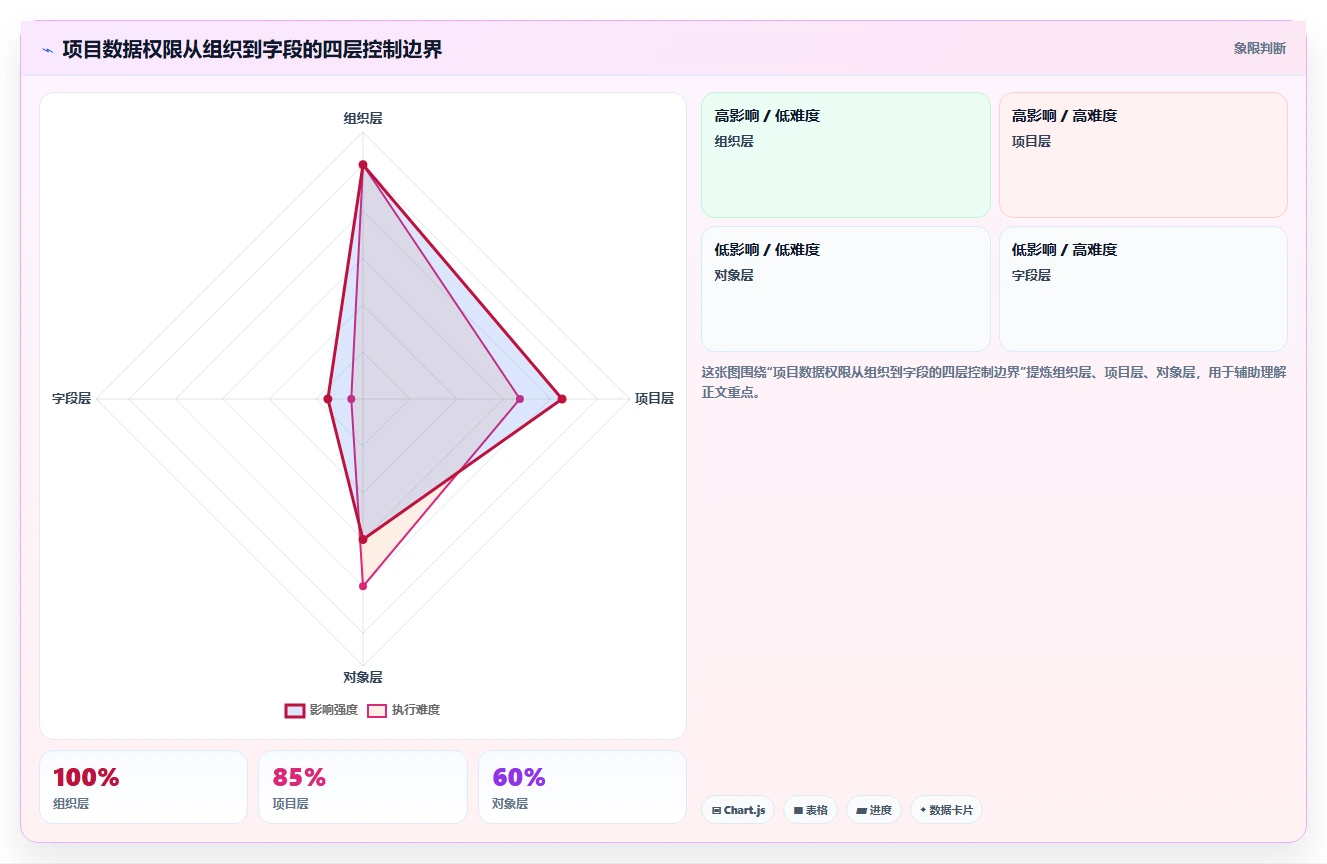Click the 数据卡片 tag chip
1327x864 pixels.
point(946,810)
